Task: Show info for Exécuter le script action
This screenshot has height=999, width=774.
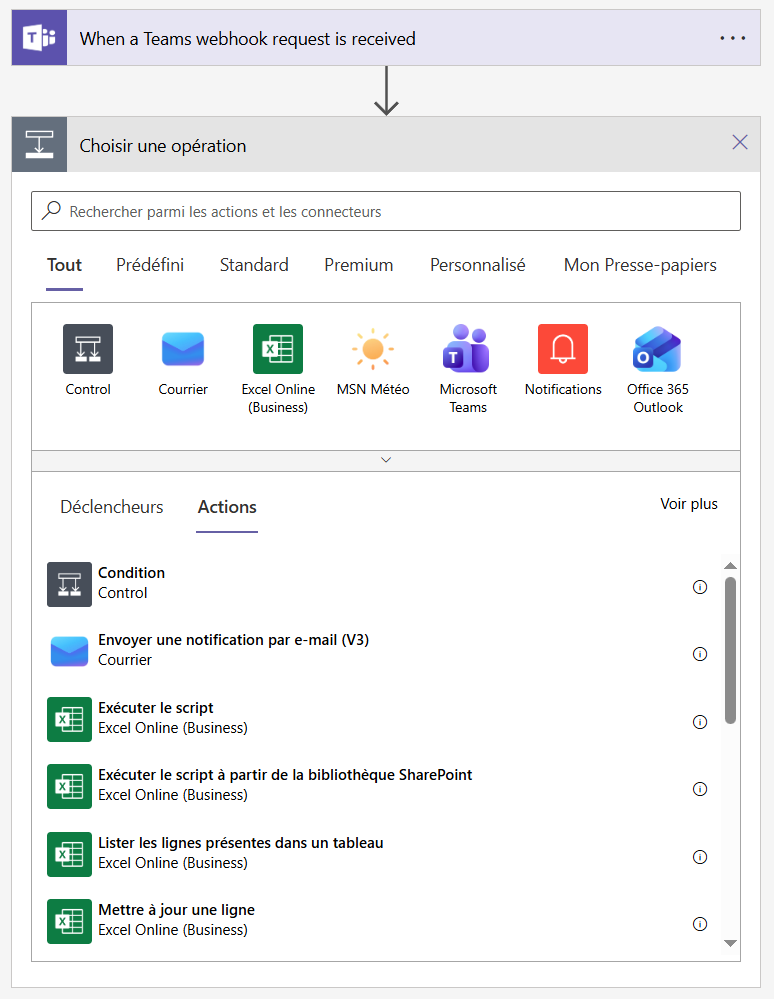Action: [x=700, y=722]
